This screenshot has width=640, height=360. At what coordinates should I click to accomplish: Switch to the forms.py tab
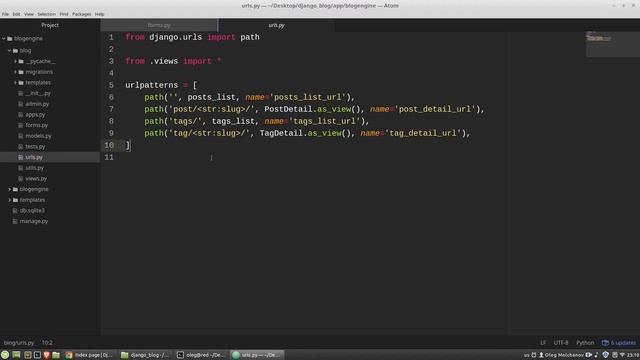point(159,25)
